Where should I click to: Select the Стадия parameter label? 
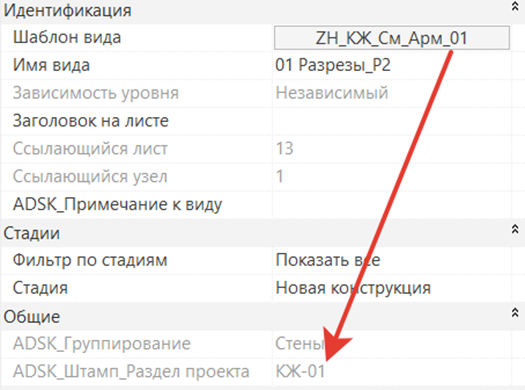40,288
